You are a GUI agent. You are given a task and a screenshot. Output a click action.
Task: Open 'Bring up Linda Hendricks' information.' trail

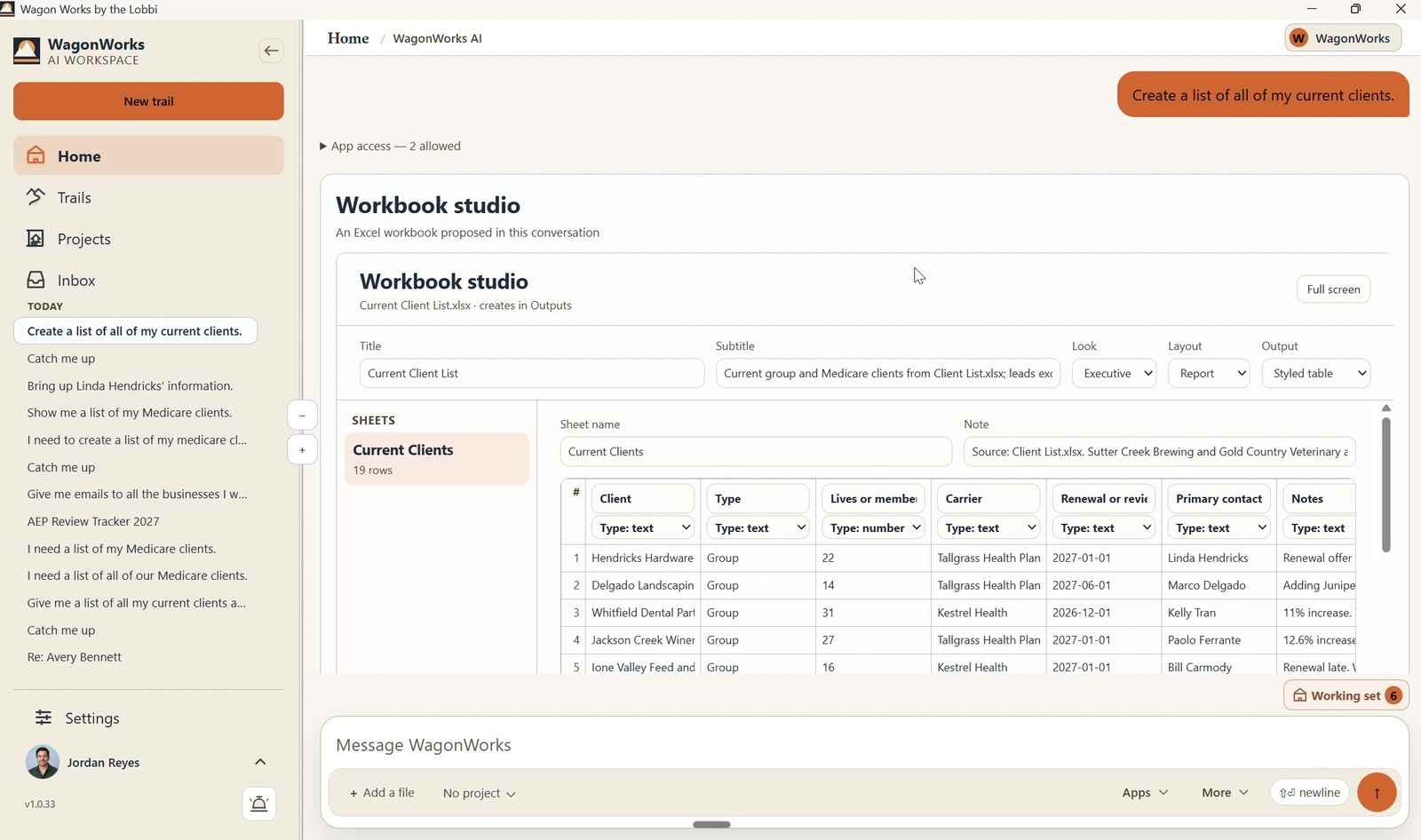(x=131, y=385)
